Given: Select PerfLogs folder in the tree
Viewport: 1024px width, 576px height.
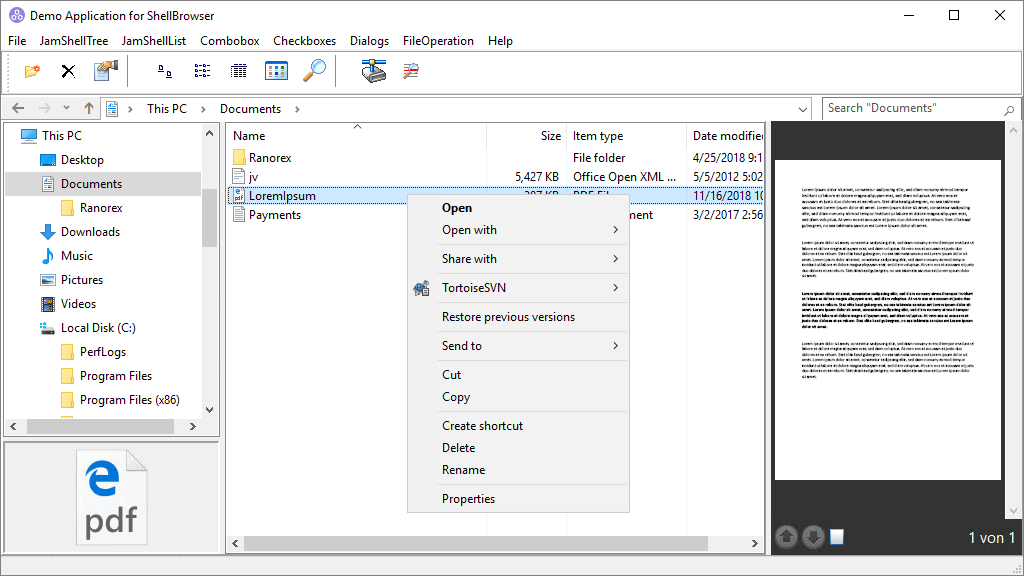Looking at the screenshot, I should tap(103, 352).
